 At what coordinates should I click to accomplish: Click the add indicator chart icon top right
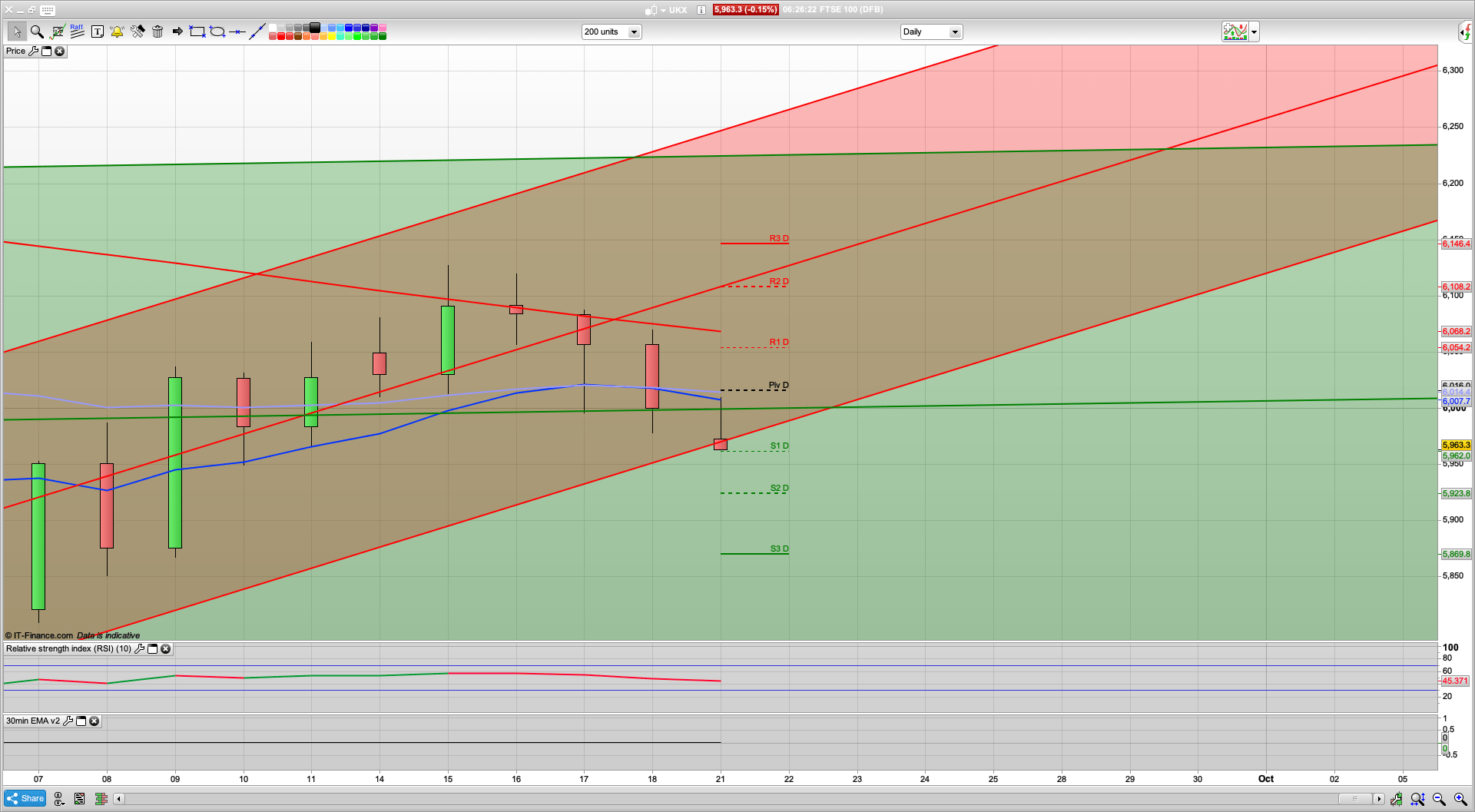pos(1235,31)
